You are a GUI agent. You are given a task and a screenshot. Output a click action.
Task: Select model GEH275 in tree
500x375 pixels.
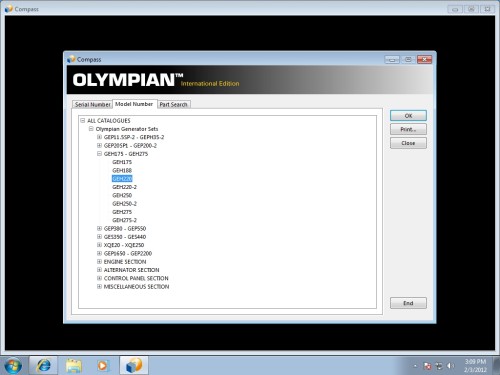(122, 212)
